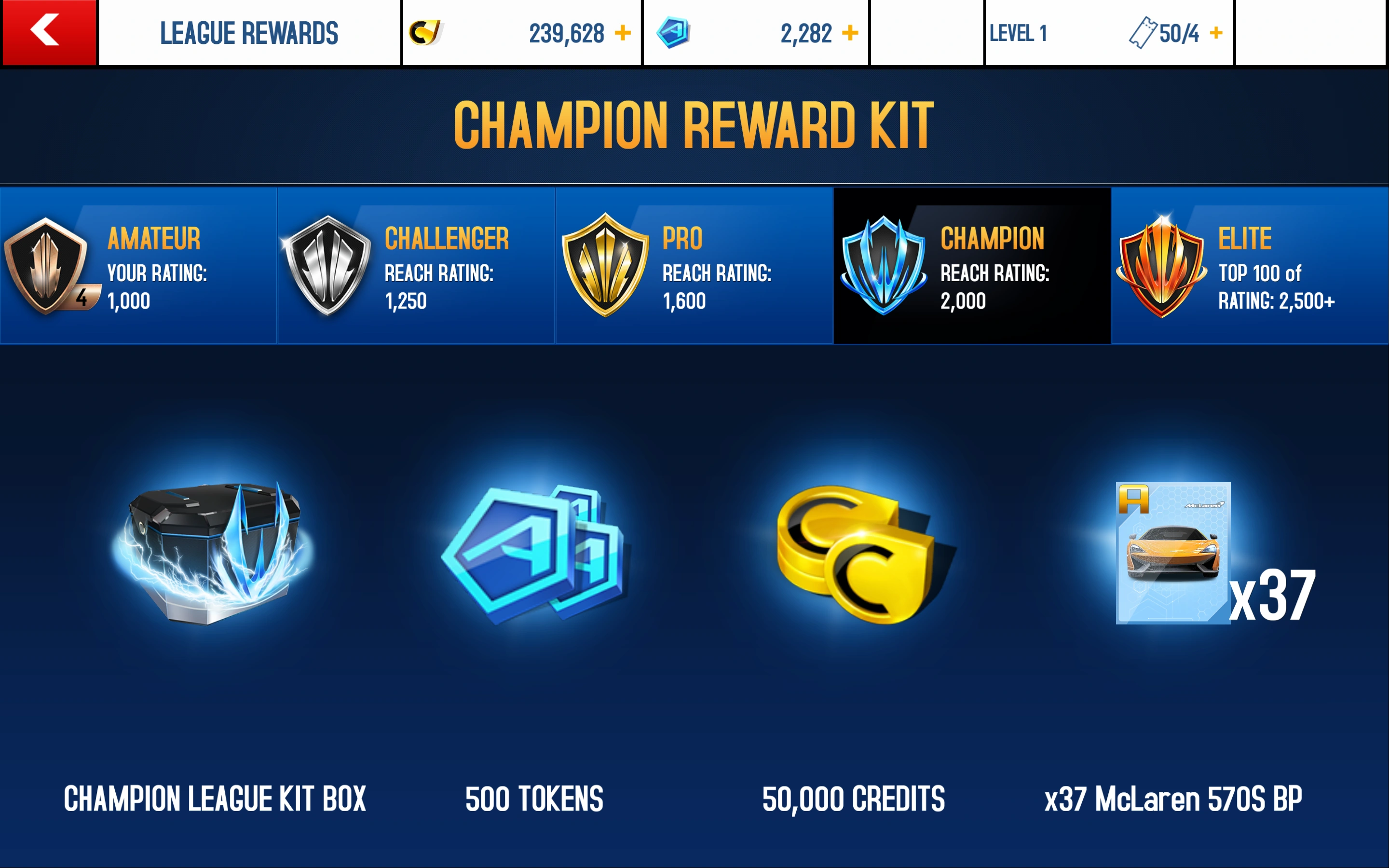Click the LEVEL 1 indicator

[x=1018, y=33]
